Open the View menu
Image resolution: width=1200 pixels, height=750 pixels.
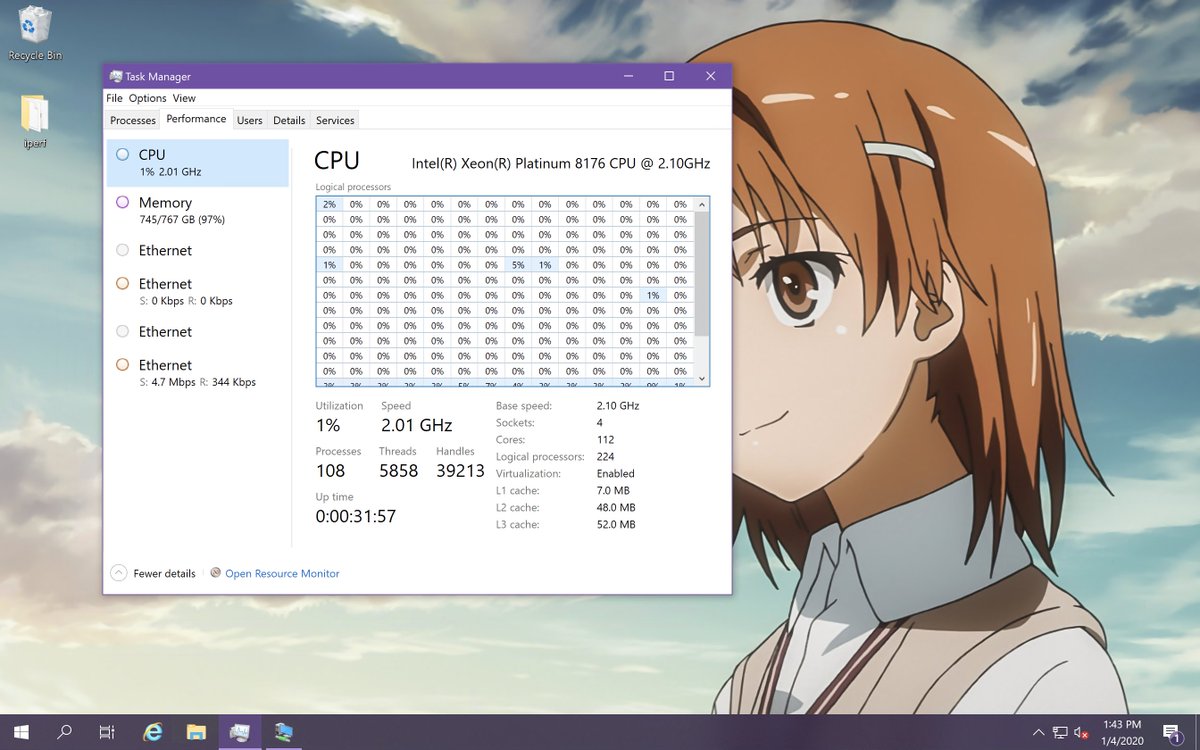pyautogui.click(x=184, y=98)
